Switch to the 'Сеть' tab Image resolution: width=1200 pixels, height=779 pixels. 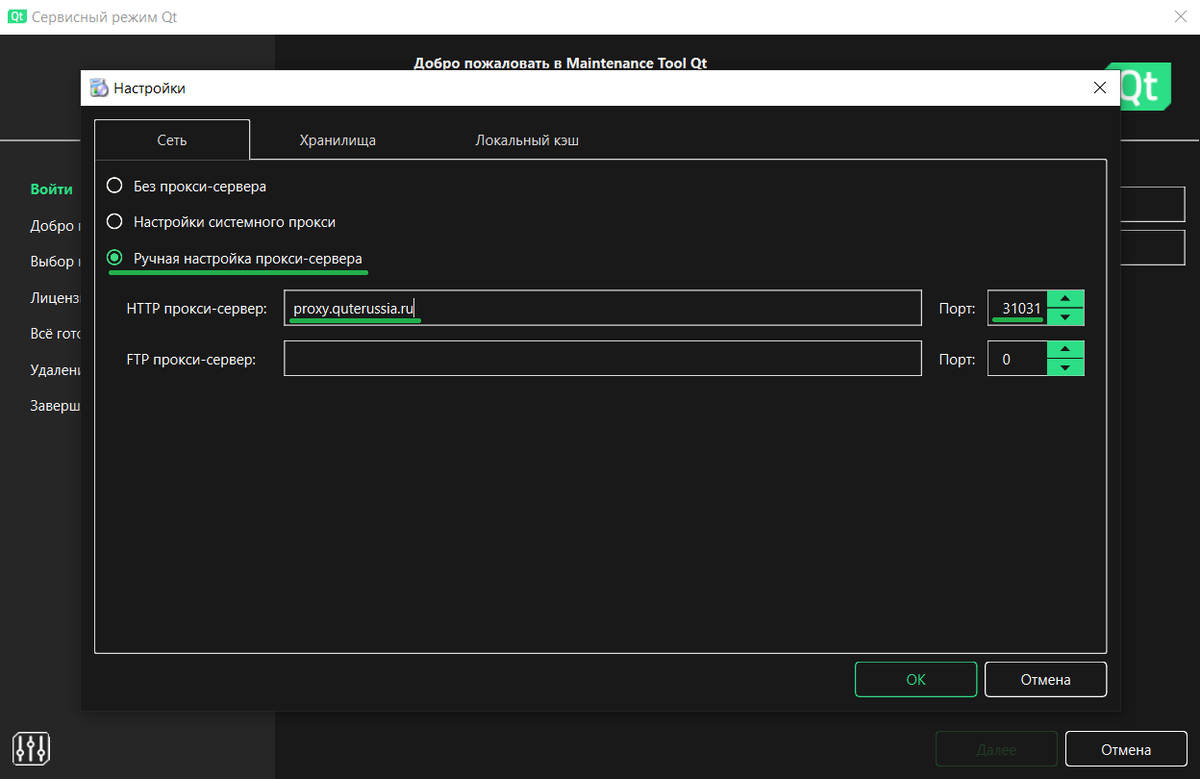pos(172,140)
